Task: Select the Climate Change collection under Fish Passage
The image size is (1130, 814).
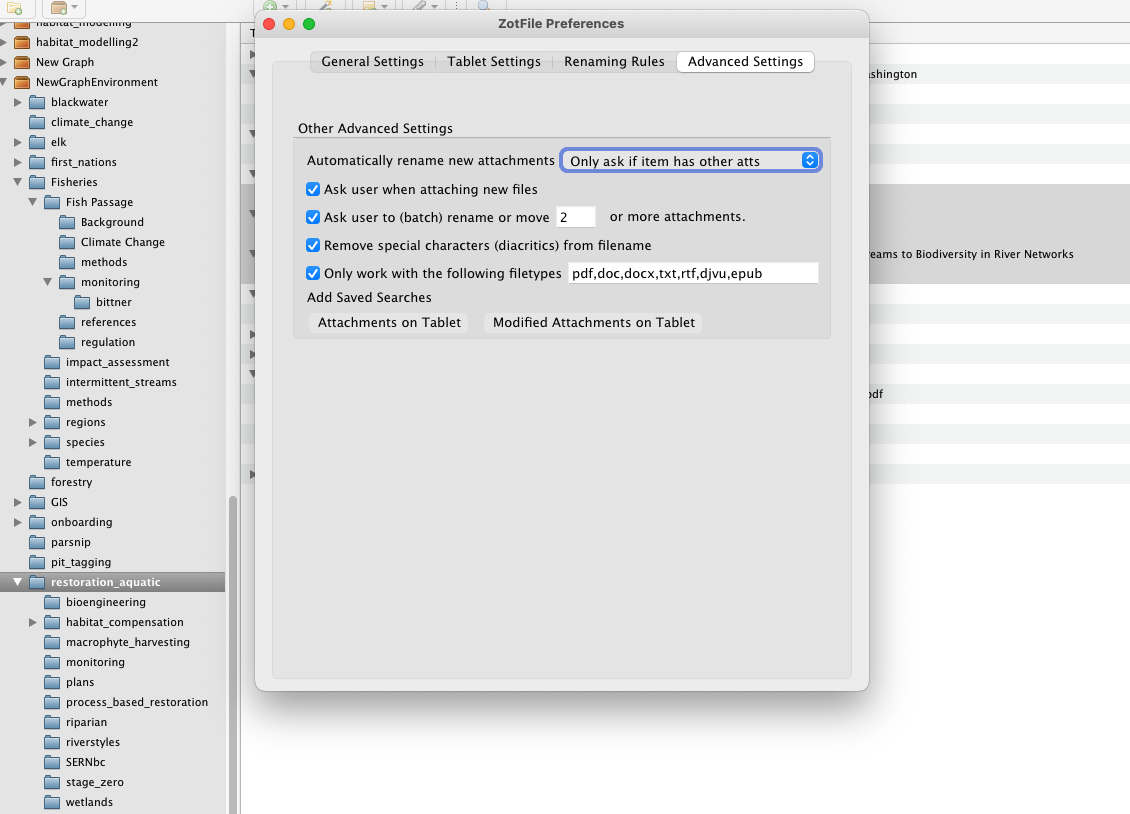Action: tap(123, 243)
